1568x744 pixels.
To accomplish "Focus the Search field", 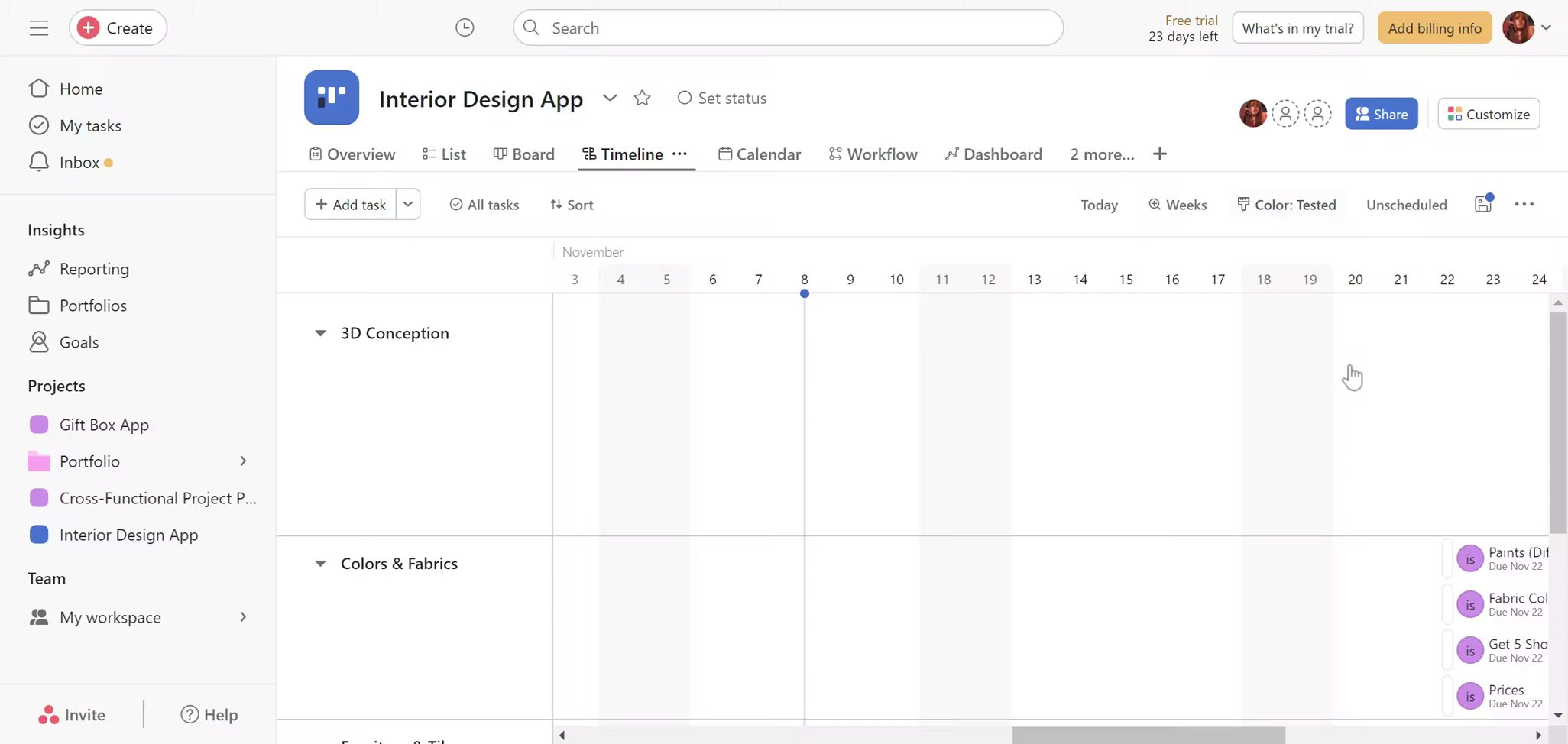I will 788,28.
